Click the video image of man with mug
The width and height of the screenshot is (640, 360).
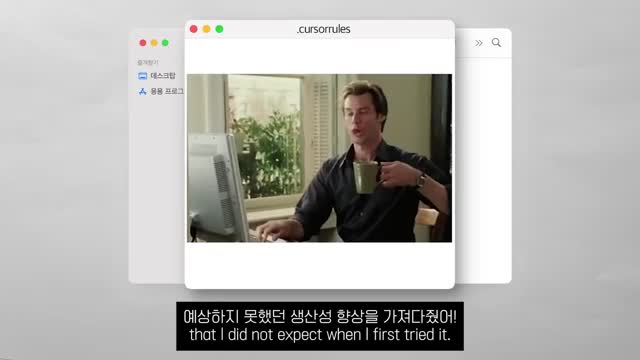pyautogui.click(x=319, y=158)
